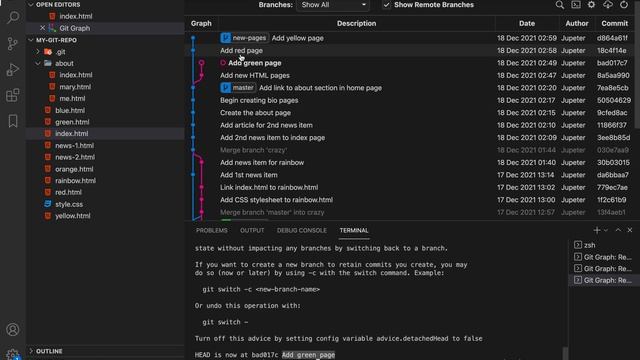Add a new terminal with plus icon
Image resolution: width=640 pixels, height=360 pixels.
[x=597, y=230]
